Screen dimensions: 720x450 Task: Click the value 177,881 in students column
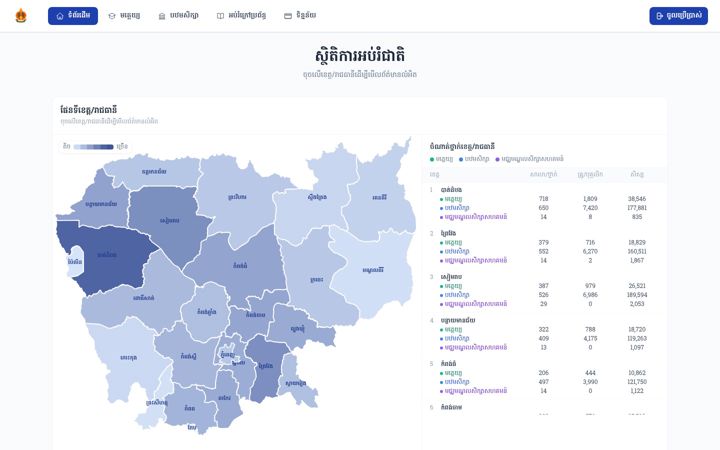click(637, 208)
